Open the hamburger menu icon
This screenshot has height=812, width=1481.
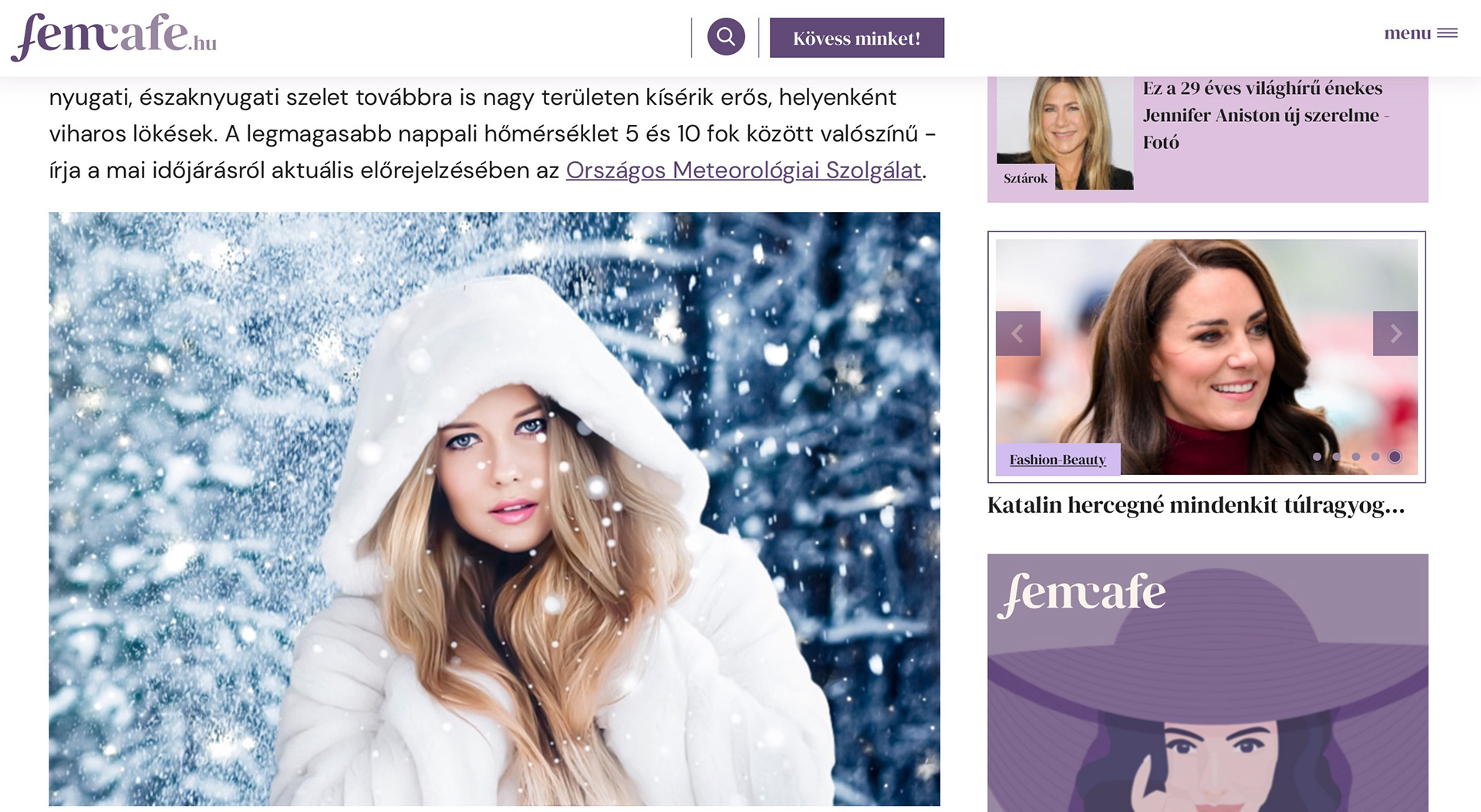(x=1447, y=33)
